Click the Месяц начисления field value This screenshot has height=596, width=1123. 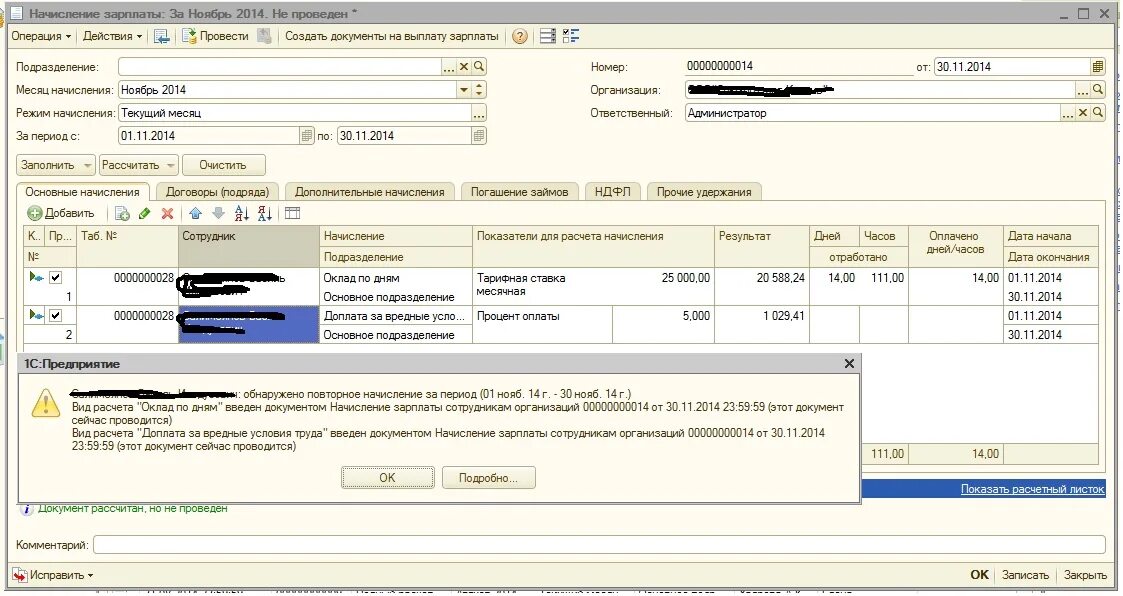[287, 90]
